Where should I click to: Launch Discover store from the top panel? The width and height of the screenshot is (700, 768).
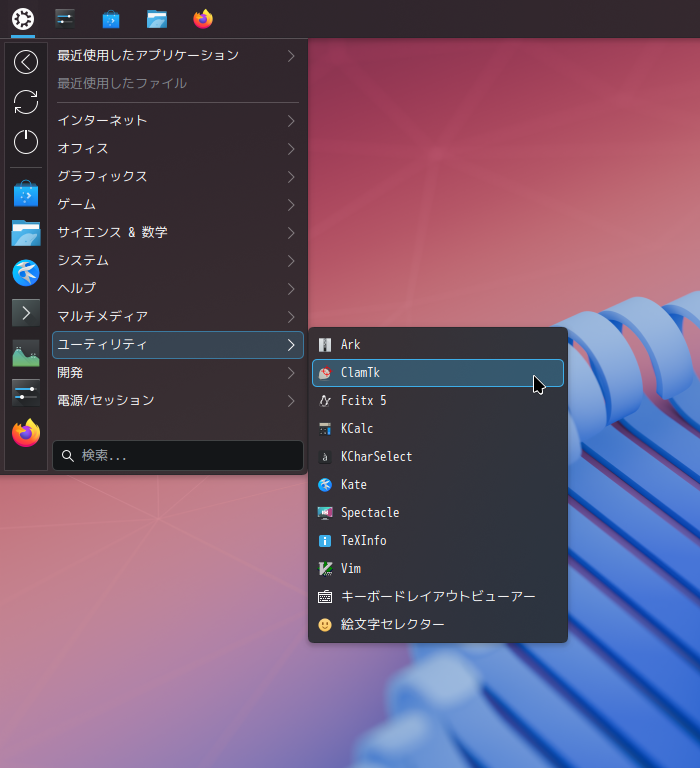point(111,20)
